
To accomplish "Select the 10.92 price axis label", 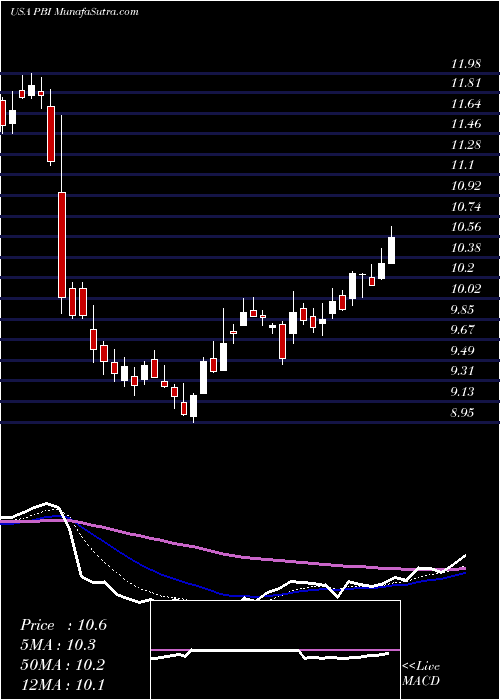I will [465, 186].
